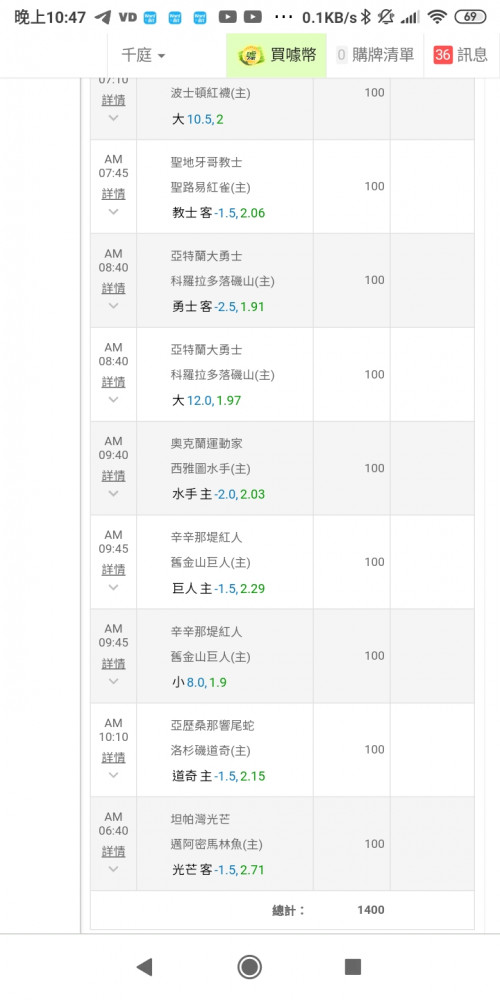The height and width of the screenshot is (1000, 500).
Task: Click the 買噱幣 button
Action: coord(276,55)
